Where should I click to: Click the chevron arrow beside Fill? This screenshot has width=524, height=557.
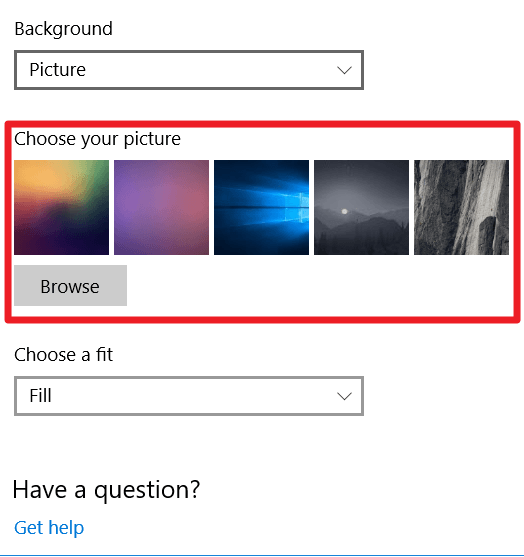pyautogui.click(x=344, y=396)
